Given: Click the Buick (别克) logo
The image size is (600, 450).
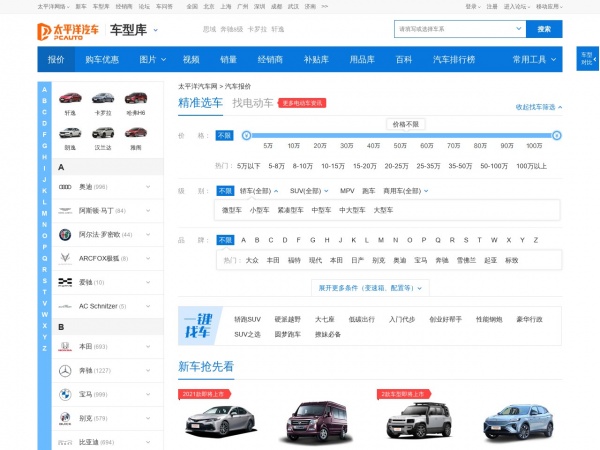Looking at the screenshot, I should pos(65,418).
